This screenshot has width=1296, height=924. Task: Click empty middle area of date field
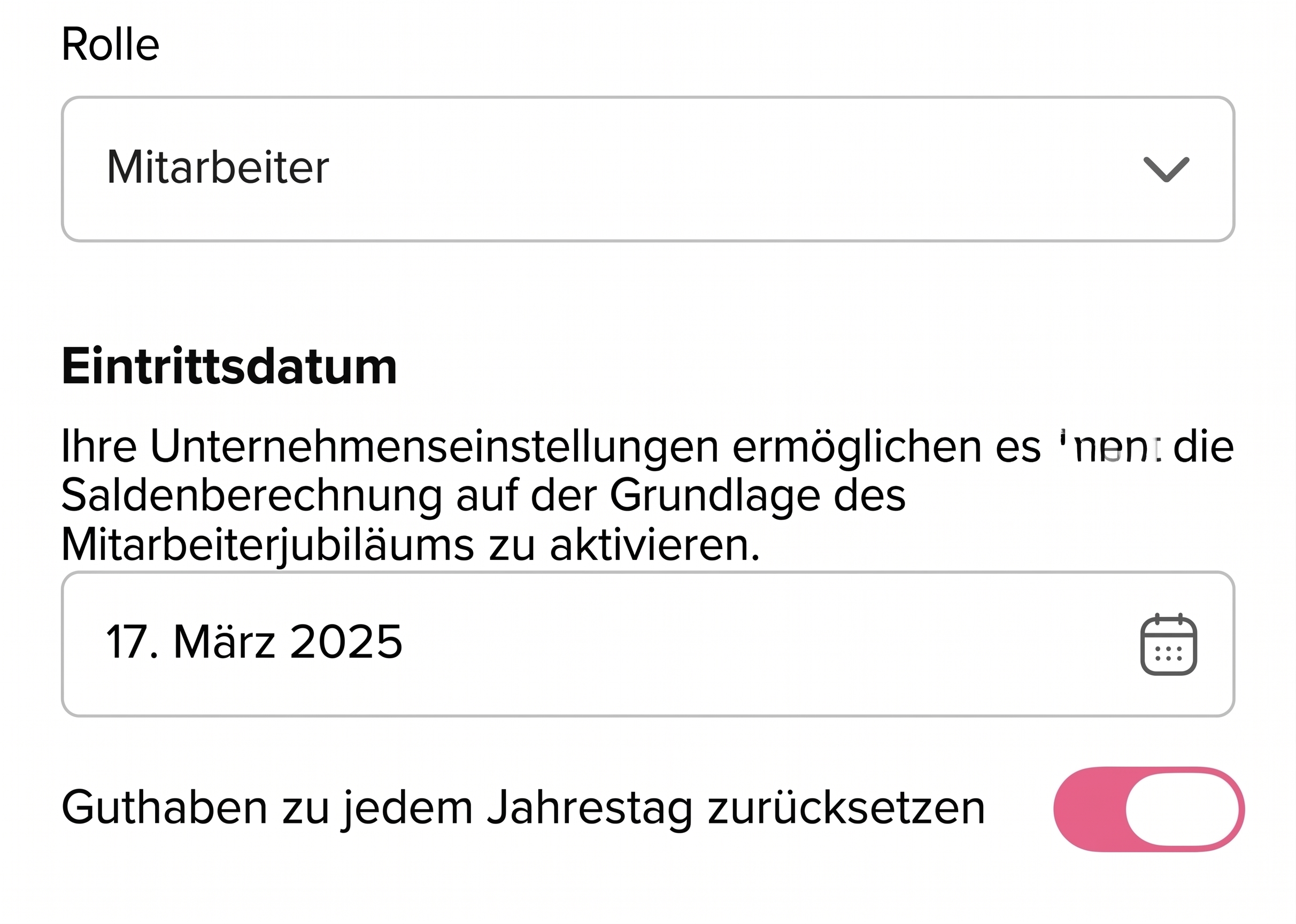(x=739, y=644)
